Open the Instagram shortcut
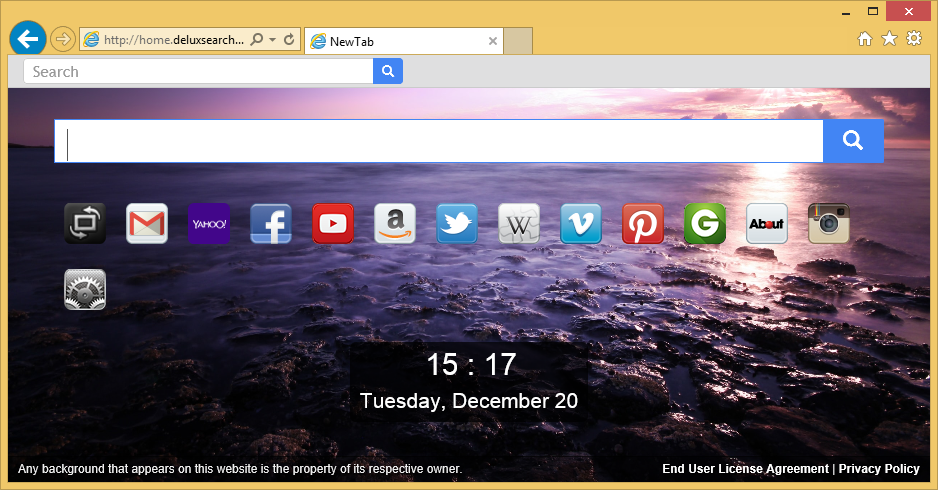Screen dimensions: 938x490 coord(829,223)
